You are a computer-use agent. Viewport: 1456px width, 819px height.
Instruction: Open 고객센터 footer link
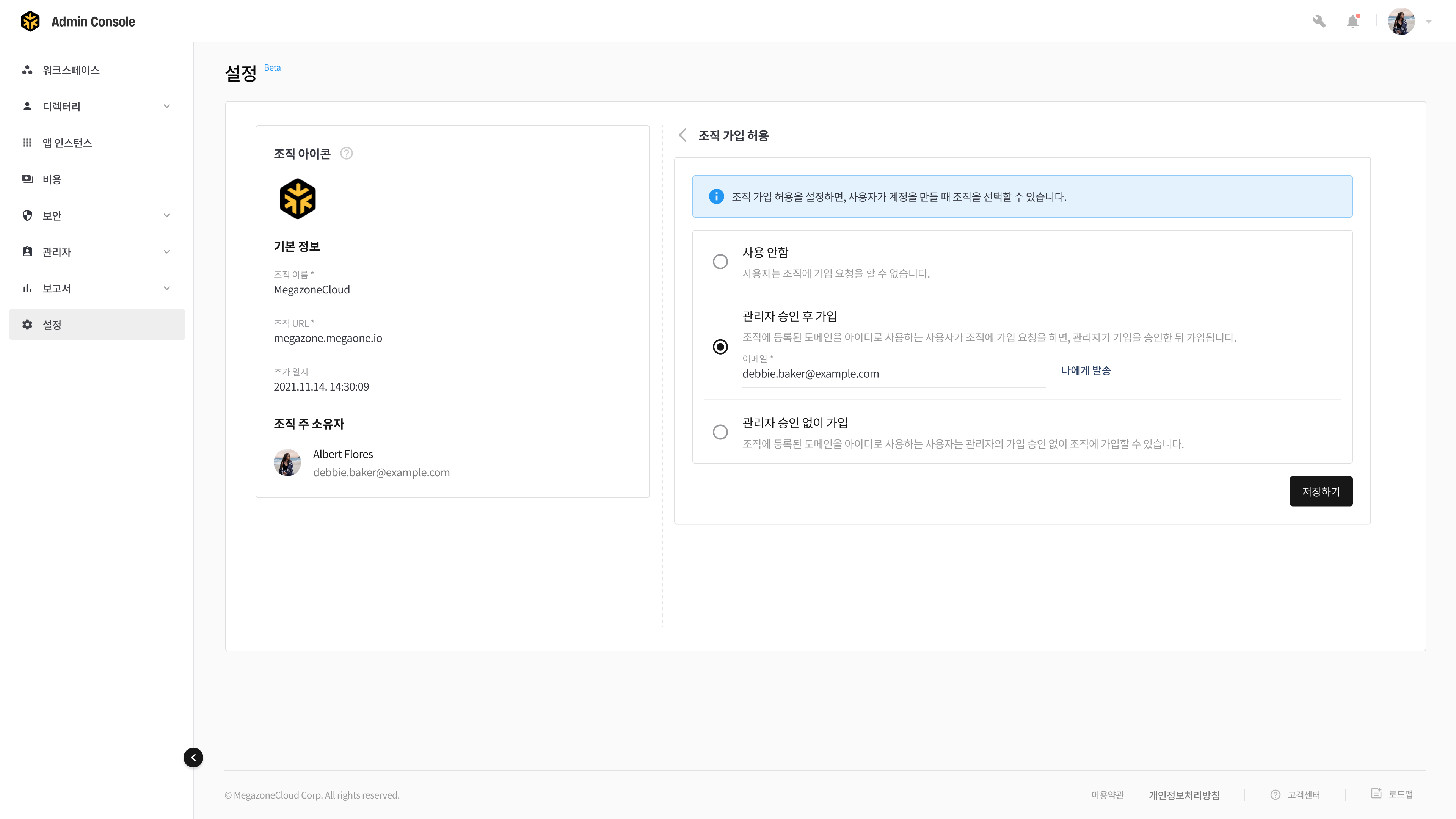pos(1304,795)
